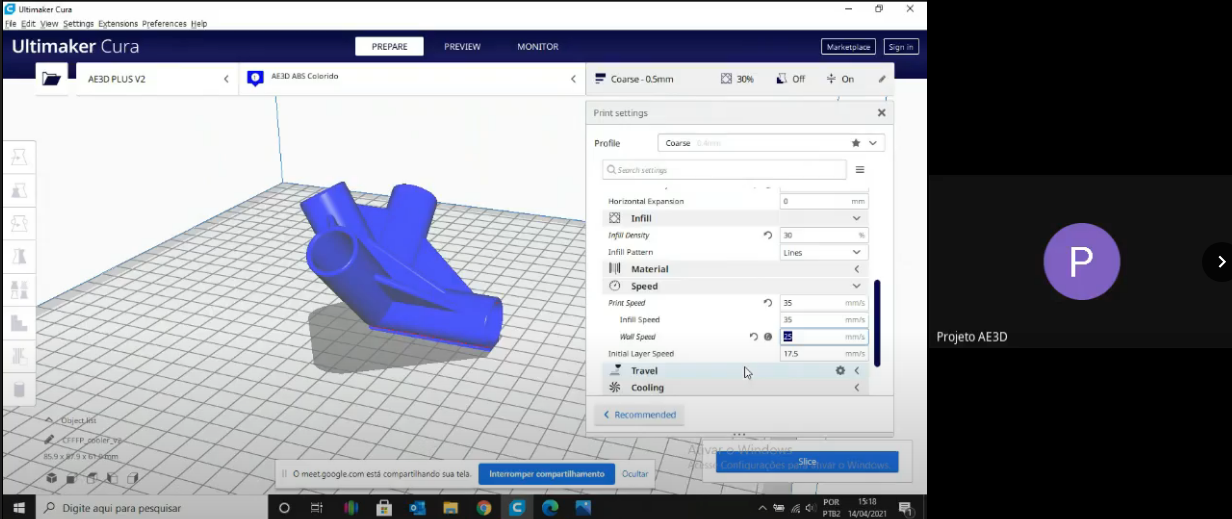Select the front view cube icon
This screenshot has width=1232, height=519.
(71, 478)
